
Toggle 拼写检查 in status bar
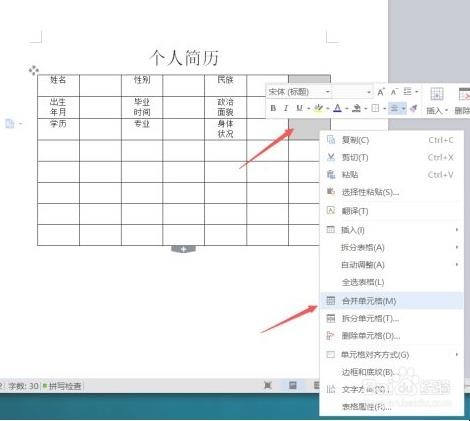[x=62, y=386]
